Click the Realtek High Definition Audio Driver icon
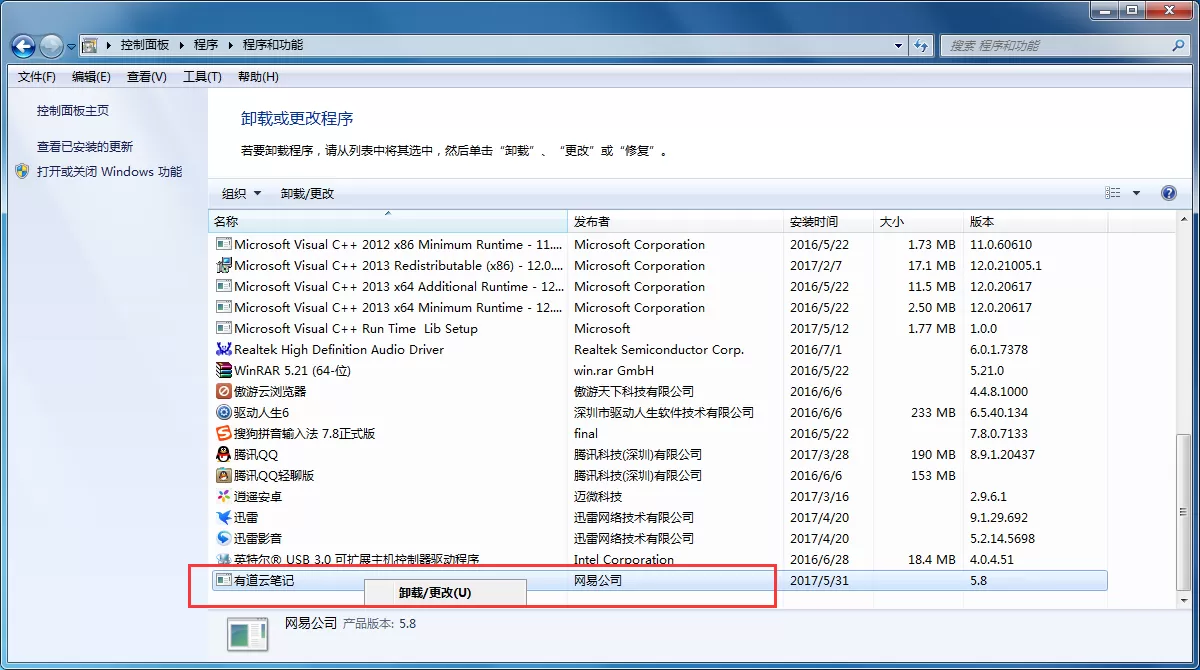The height and width of the screenshot is (670, 1200). tap(224, 349)
